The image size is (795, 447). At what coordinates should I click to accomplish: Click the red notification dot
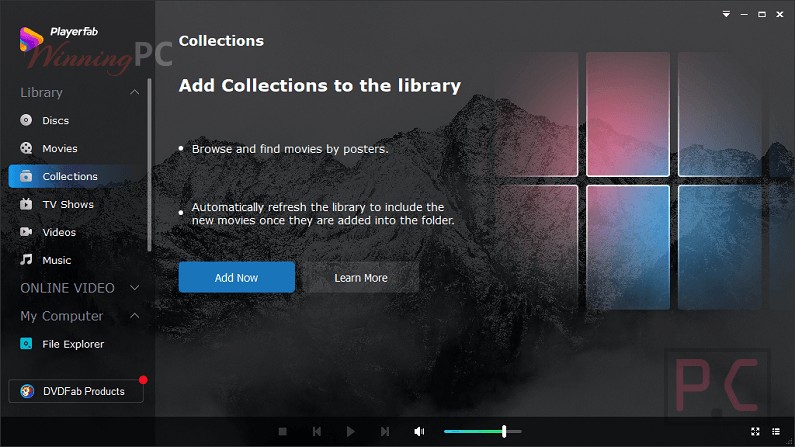click(143, 380)
